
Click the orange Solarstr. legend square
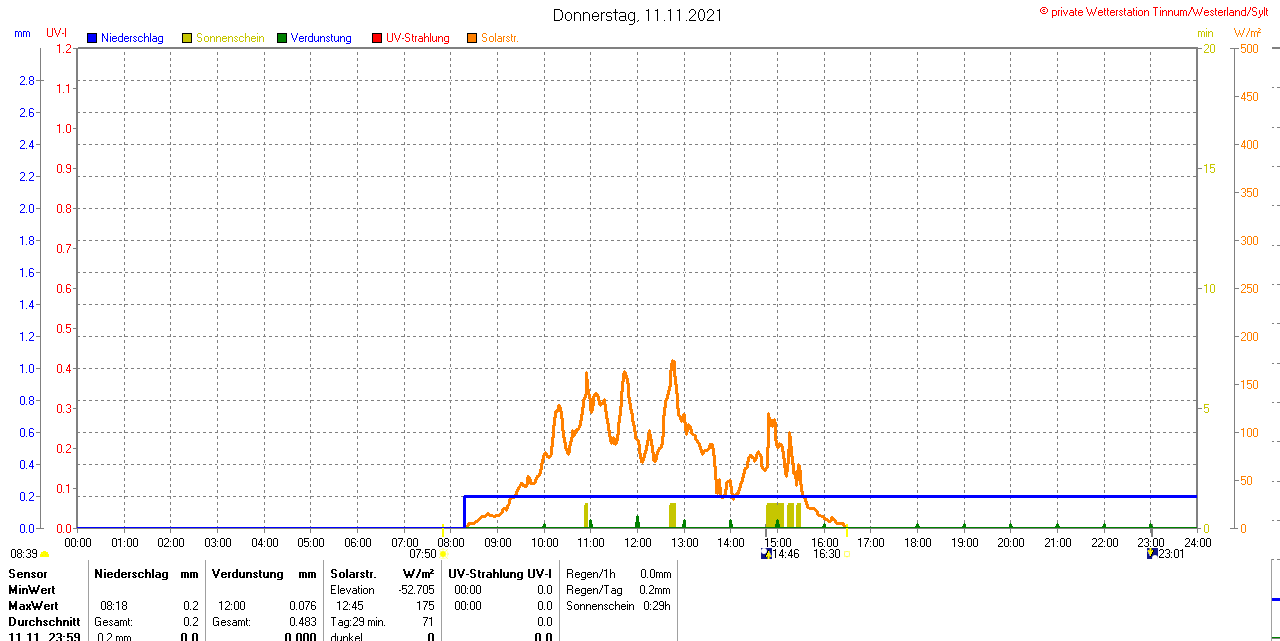(x=472, y=38)
